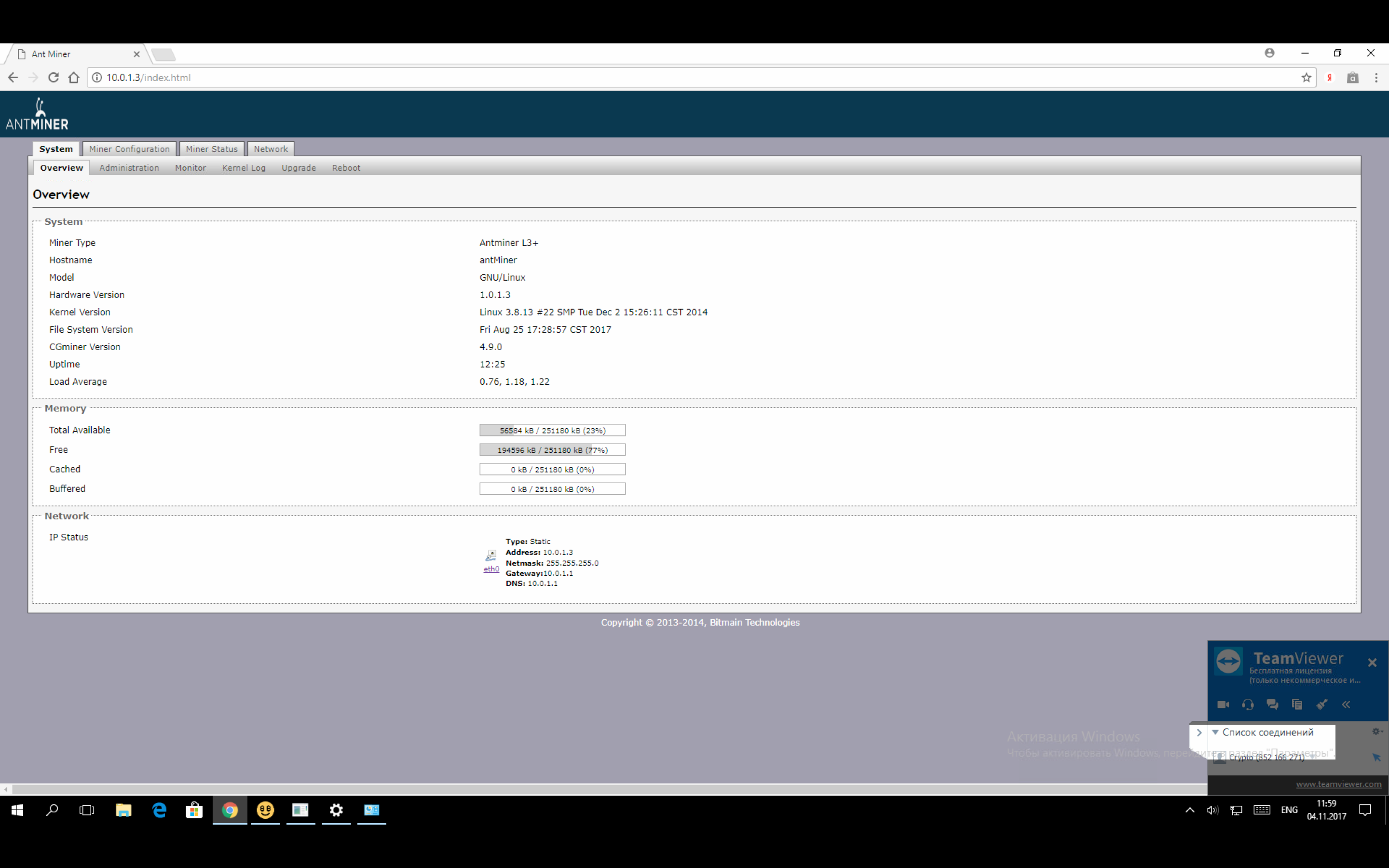Click the browser Back arrow
The image size is (1389, 868).
point(13,78)
